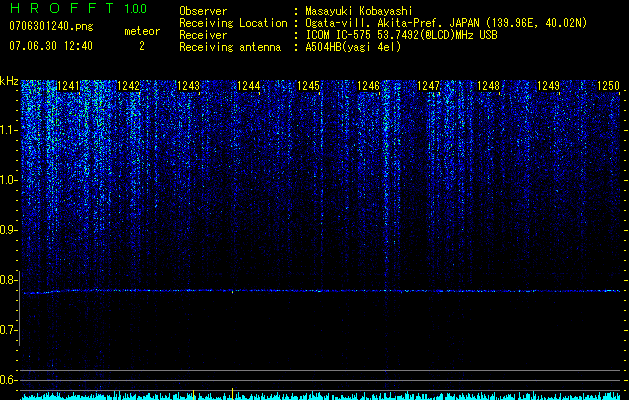
Task: Click the Receiving antenna label
Action: (x=230, y=48)
